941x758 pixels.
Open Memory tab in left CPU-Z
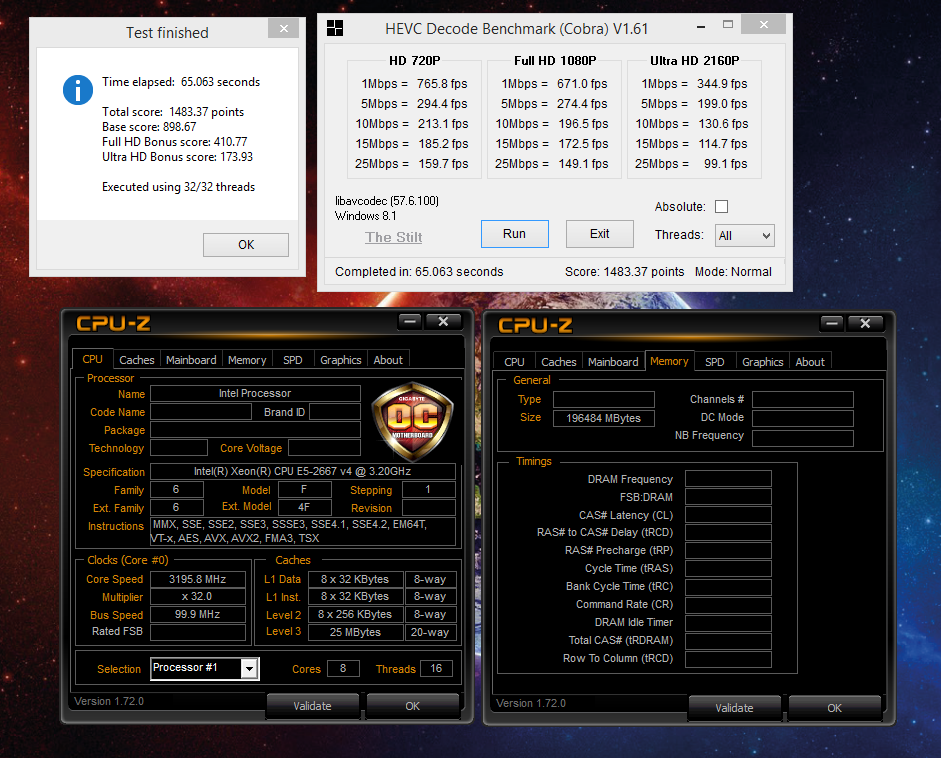[x=247, y=359]
